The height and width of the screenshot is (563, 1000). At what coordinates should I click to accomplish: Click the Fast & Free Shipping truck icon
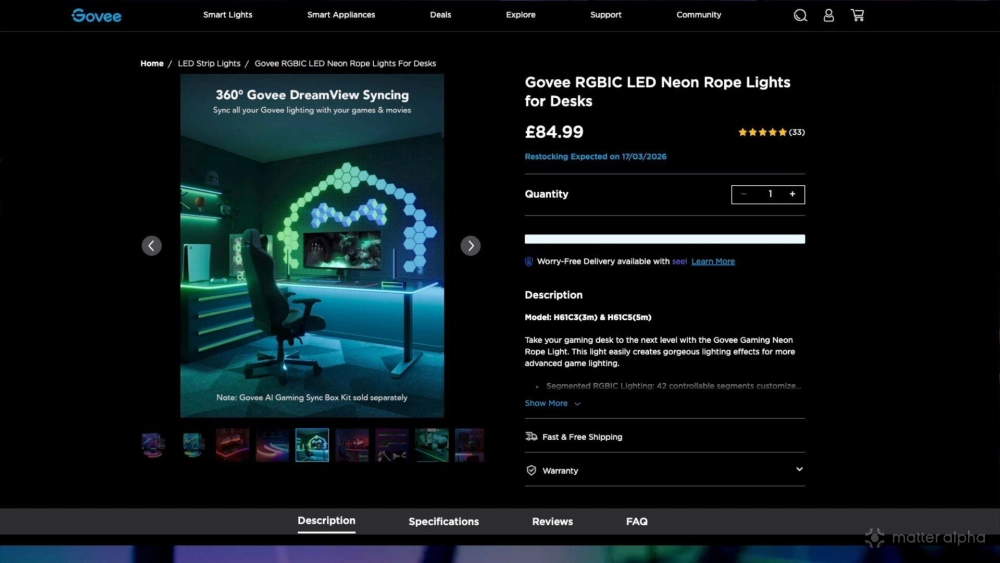click(531, 437)
